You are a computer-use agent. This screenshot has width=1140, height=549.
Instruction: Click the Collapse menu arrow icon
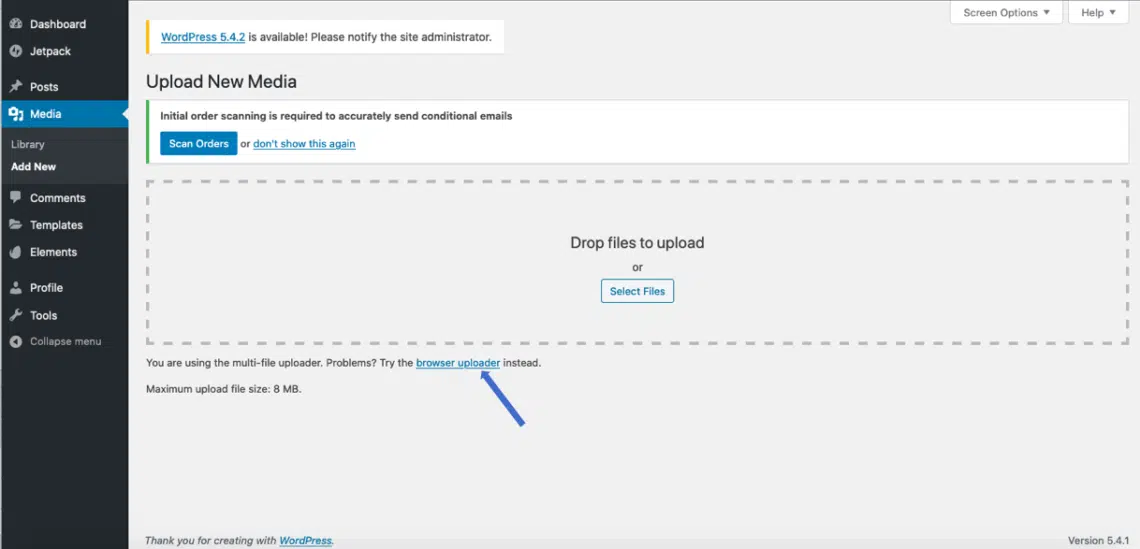[x=15, y=342]
